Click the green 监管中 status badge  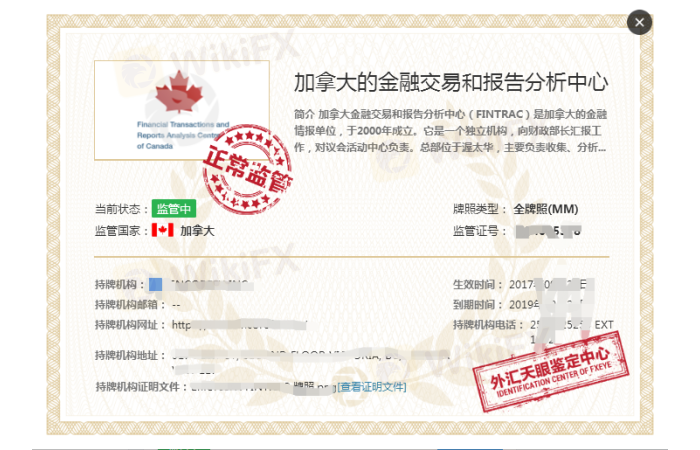[x=174, y=208]
